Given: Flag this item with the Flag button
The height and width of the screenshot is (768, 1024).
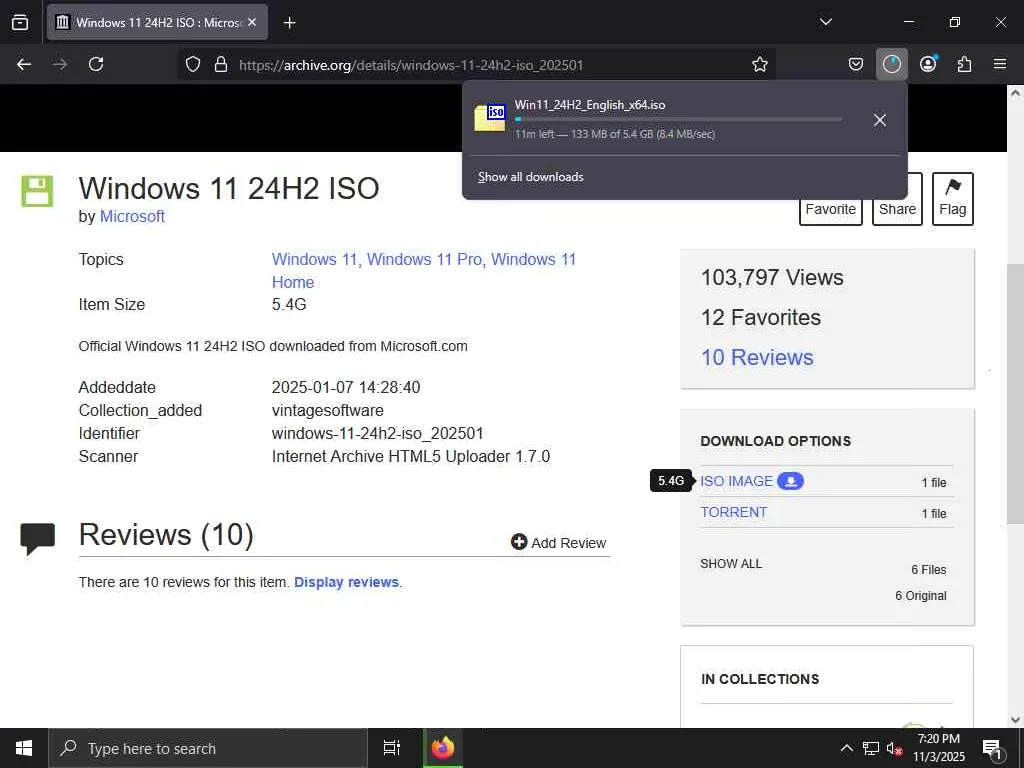Looking at the screenshot, I should [x=953, y=199].
